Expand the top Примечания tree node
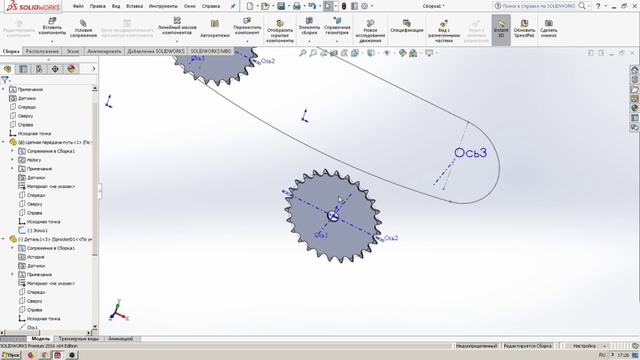Screen dimensions: 640x360 point(3,89)
